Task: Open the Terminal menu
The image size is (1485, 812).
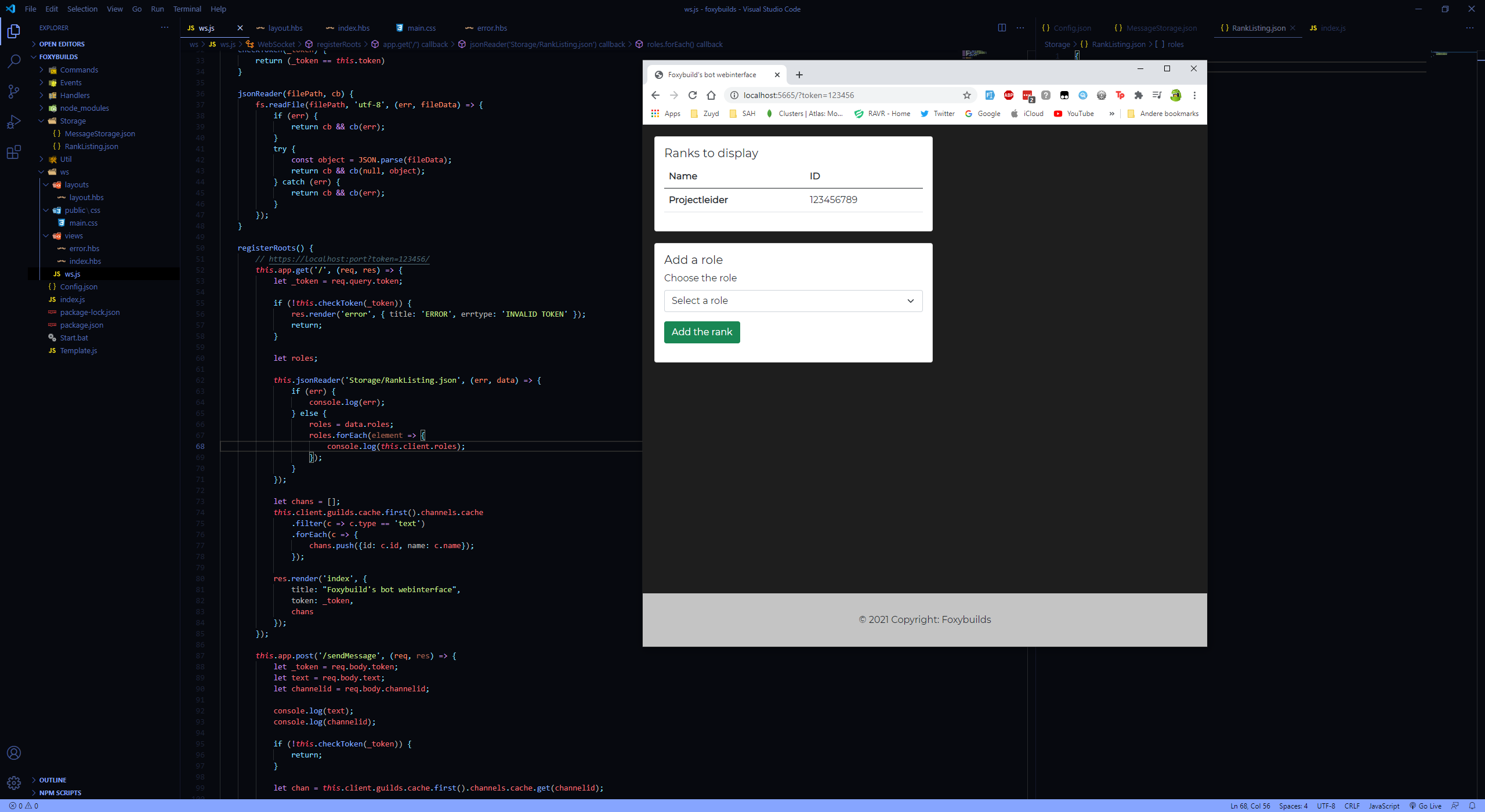Action: (187, 9)
